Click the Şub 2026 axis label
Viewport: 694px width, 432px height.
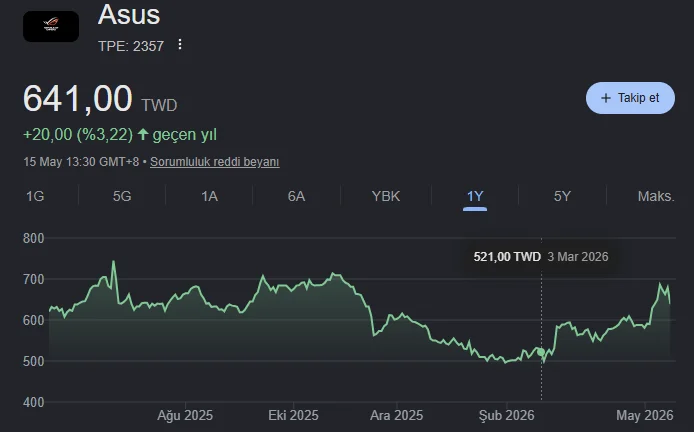point(507,416)
